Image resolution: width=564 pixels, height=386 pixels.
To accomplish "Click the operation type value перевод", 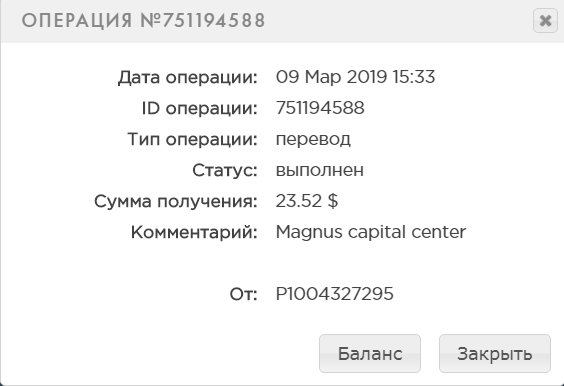I will [x=313, y=139].
